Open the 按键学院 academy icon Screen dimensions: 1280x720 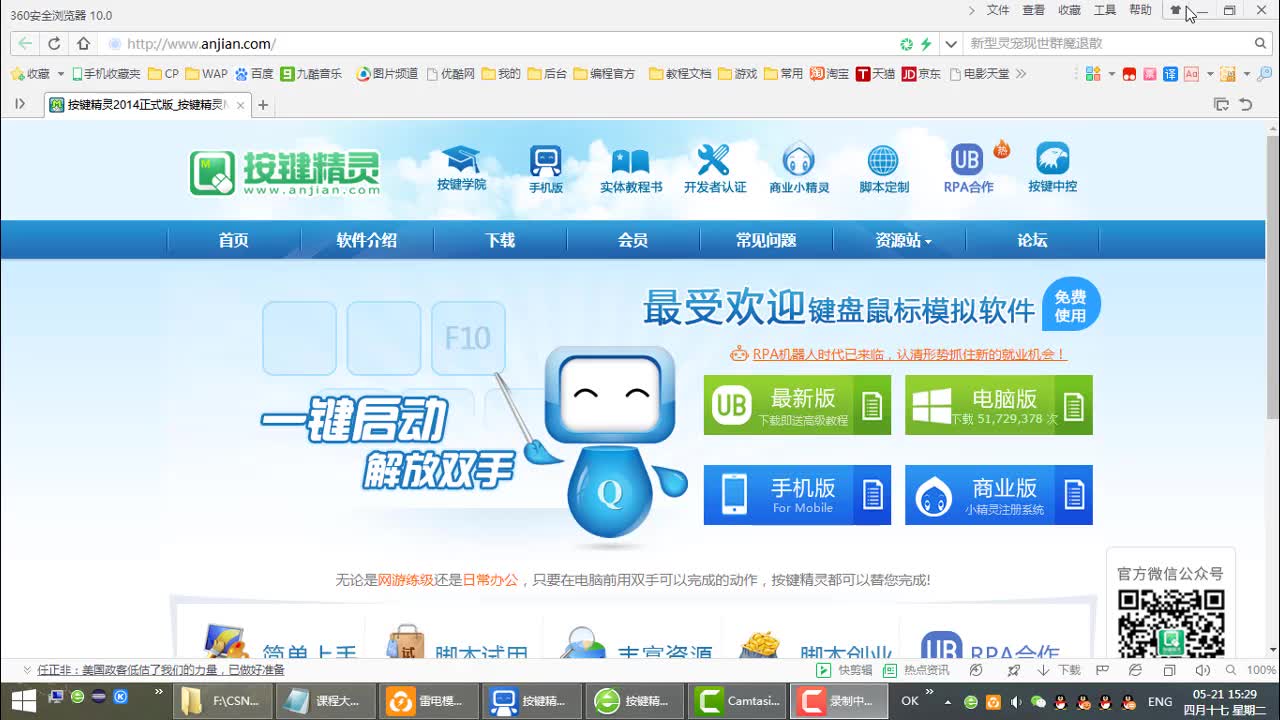461,168
